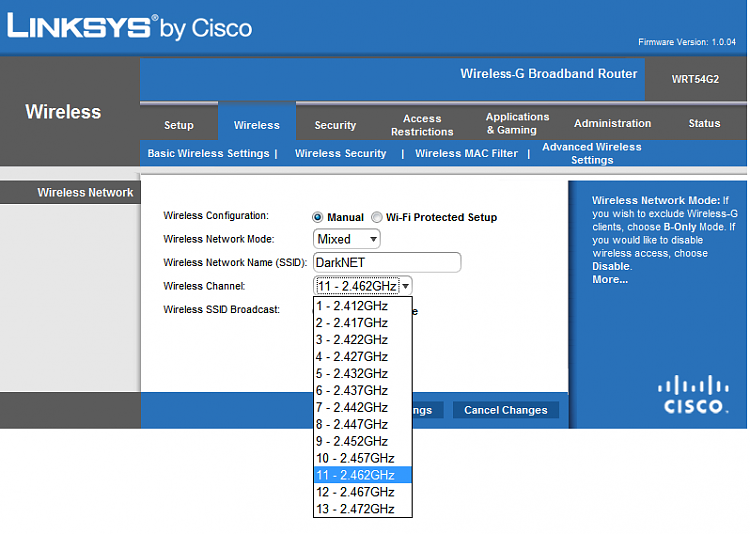750x534 pixels.
Task: Choose channel 12 - 2.467GHz
Action: (x=363, y=492)
